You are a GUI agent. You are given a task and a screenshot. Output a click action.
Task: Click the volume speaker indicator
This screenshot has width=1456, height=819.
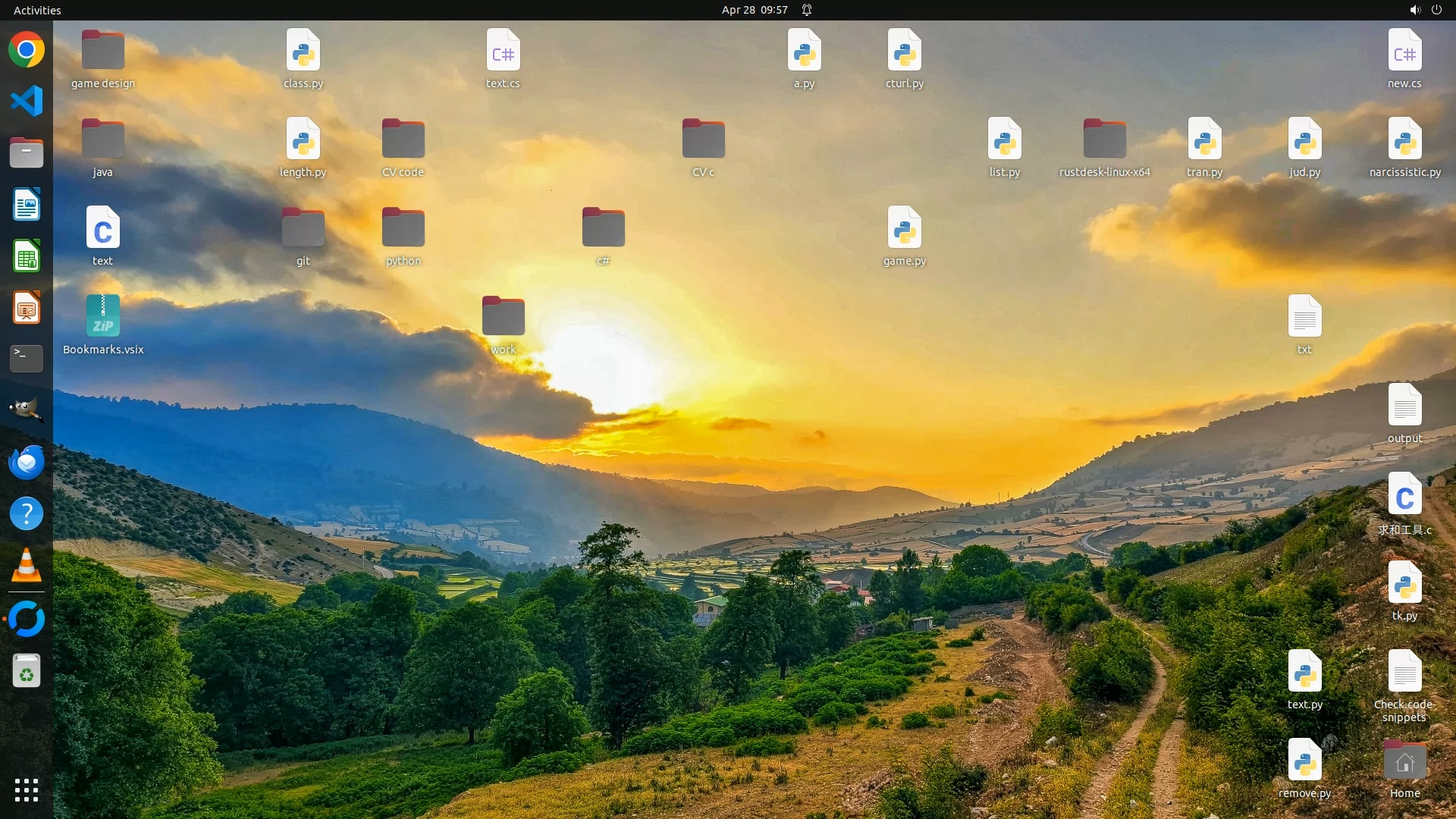click(1414, 10)
